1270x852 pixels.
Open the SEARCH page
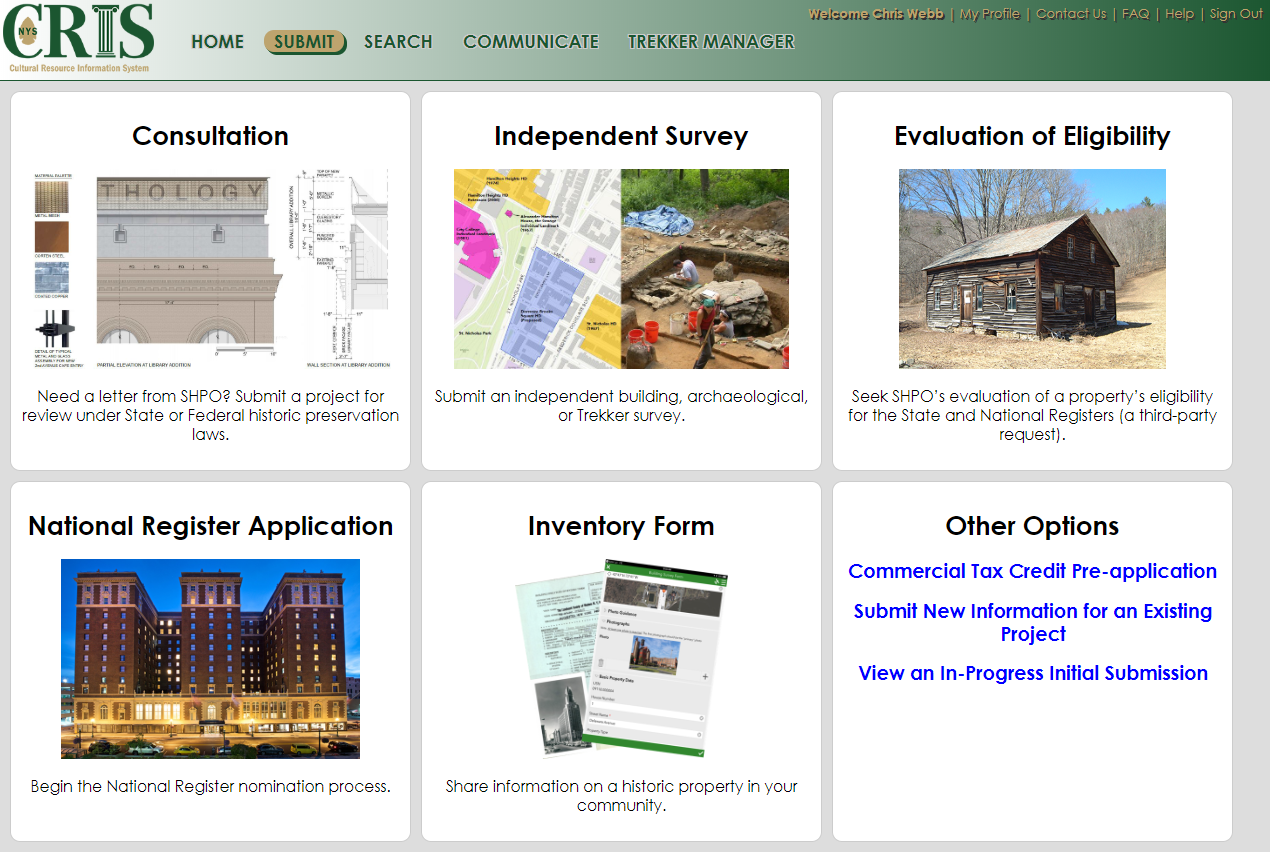point(398,42)
